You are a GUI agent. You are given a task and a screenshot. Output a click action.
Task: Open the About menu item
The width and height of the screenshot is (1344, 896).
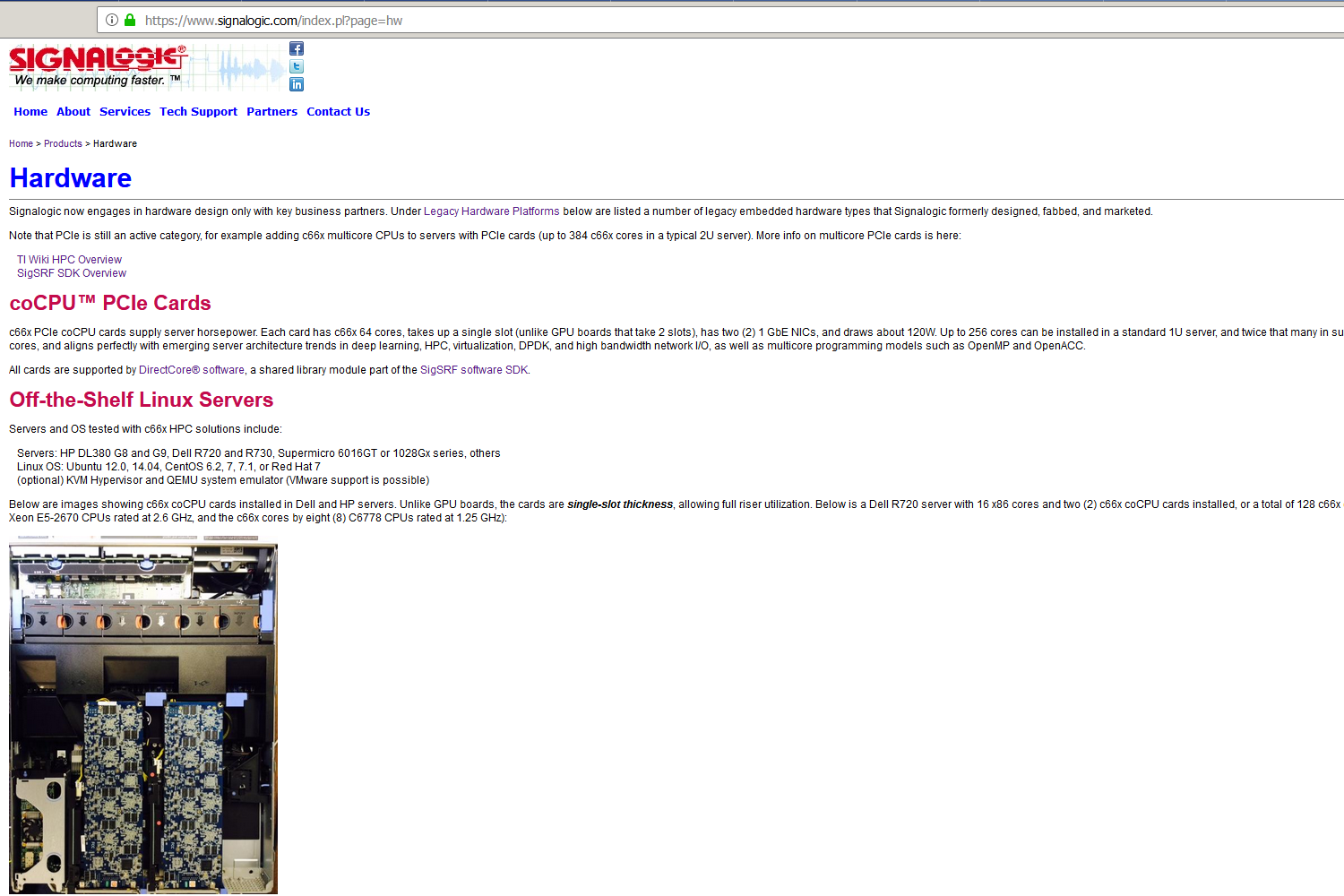[x=73, y=112]
